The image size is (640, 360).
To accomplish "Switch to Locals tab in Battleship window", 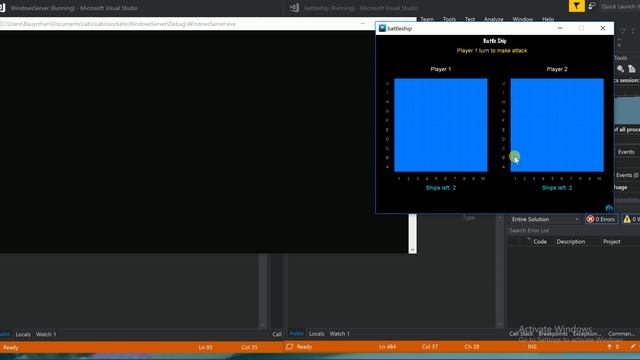I will point(316,333).
